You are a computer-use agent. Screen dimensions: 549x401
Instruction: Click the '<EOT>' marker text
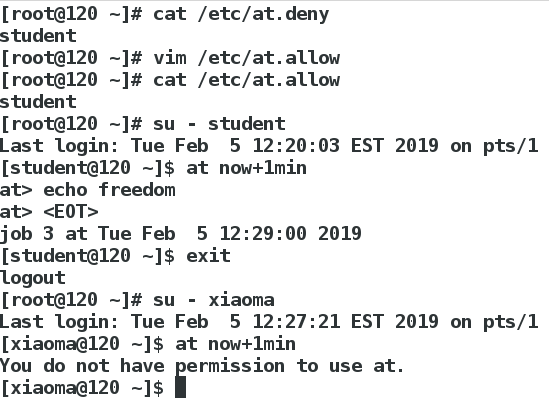click(71, 212)
